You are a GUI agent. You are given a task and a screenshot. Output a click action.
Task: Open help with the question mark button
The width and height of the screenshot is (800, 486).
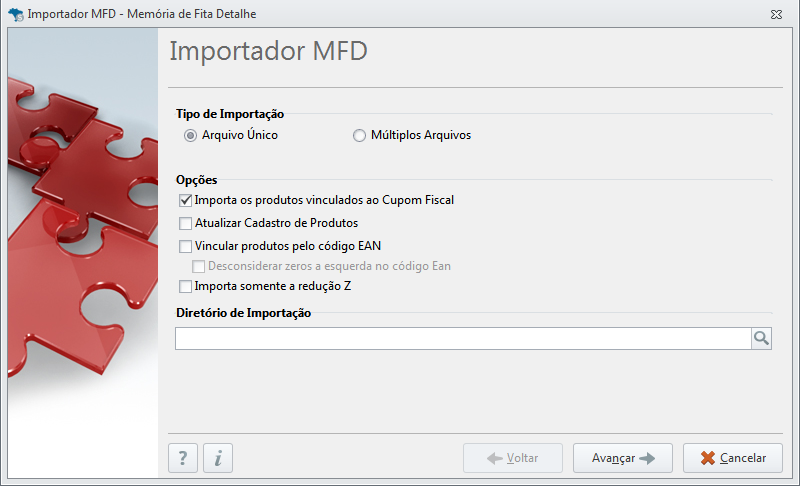click(183, 458)
